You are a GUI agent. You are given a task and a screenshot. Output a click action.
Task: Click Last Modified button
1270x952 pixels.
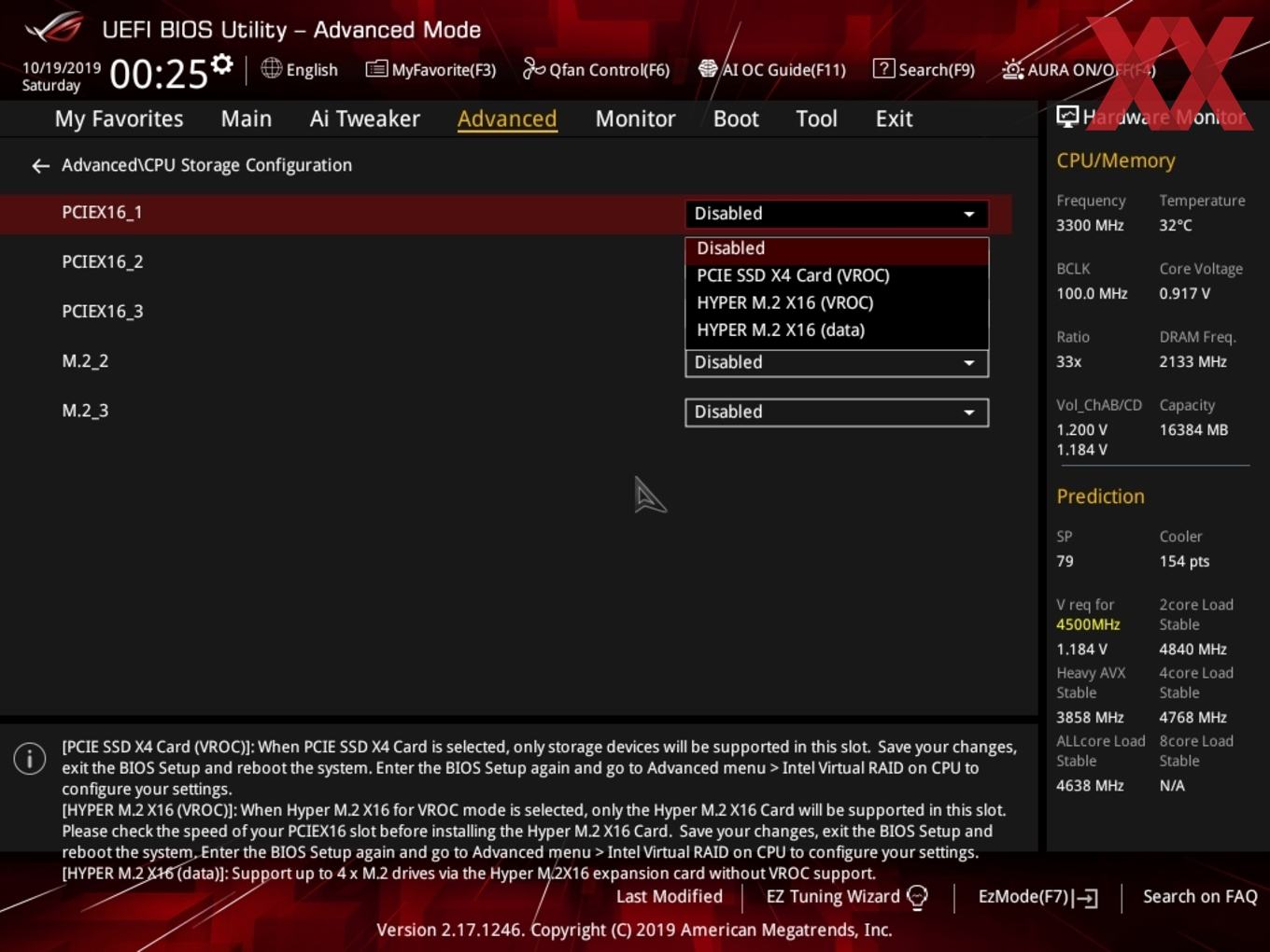pos(670,897)
